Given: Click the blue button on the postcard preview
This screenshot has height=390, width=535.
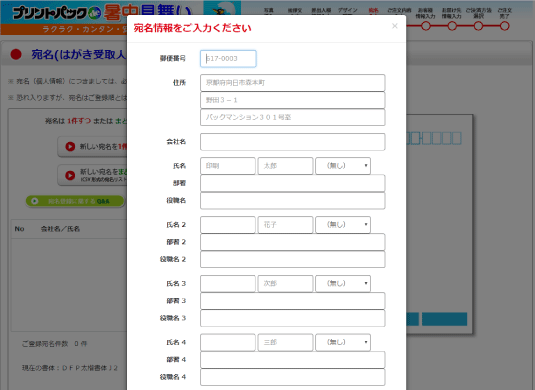Looking at the screenshot, I should (445, 319).
